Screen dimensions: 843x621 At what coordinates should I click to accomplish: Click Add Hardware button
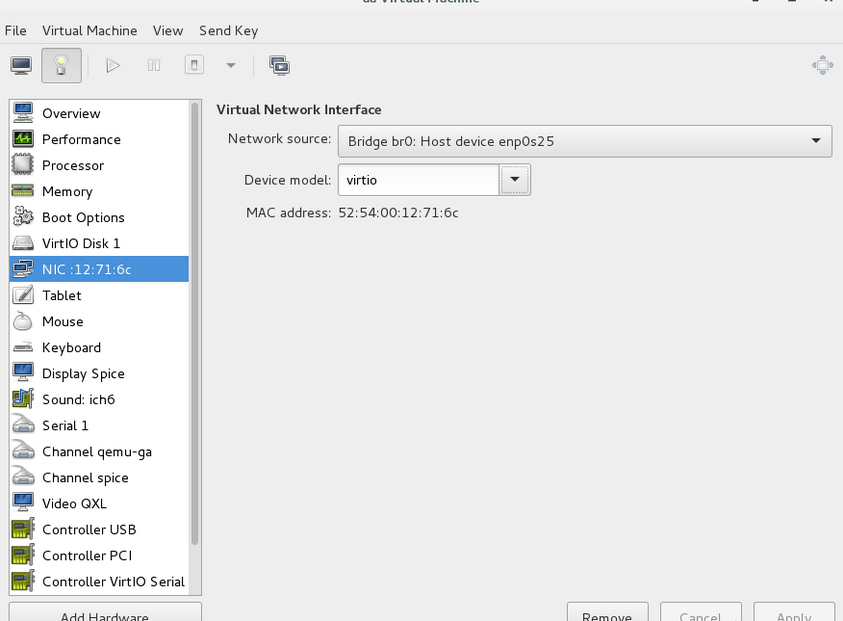(x=105, y=612)
